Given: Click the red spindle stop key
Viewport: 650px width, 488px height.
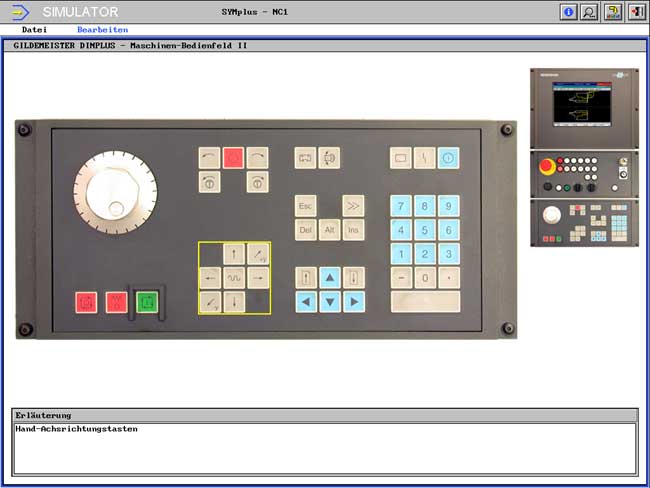Looking at the screenshot, I should pos(233,158).
